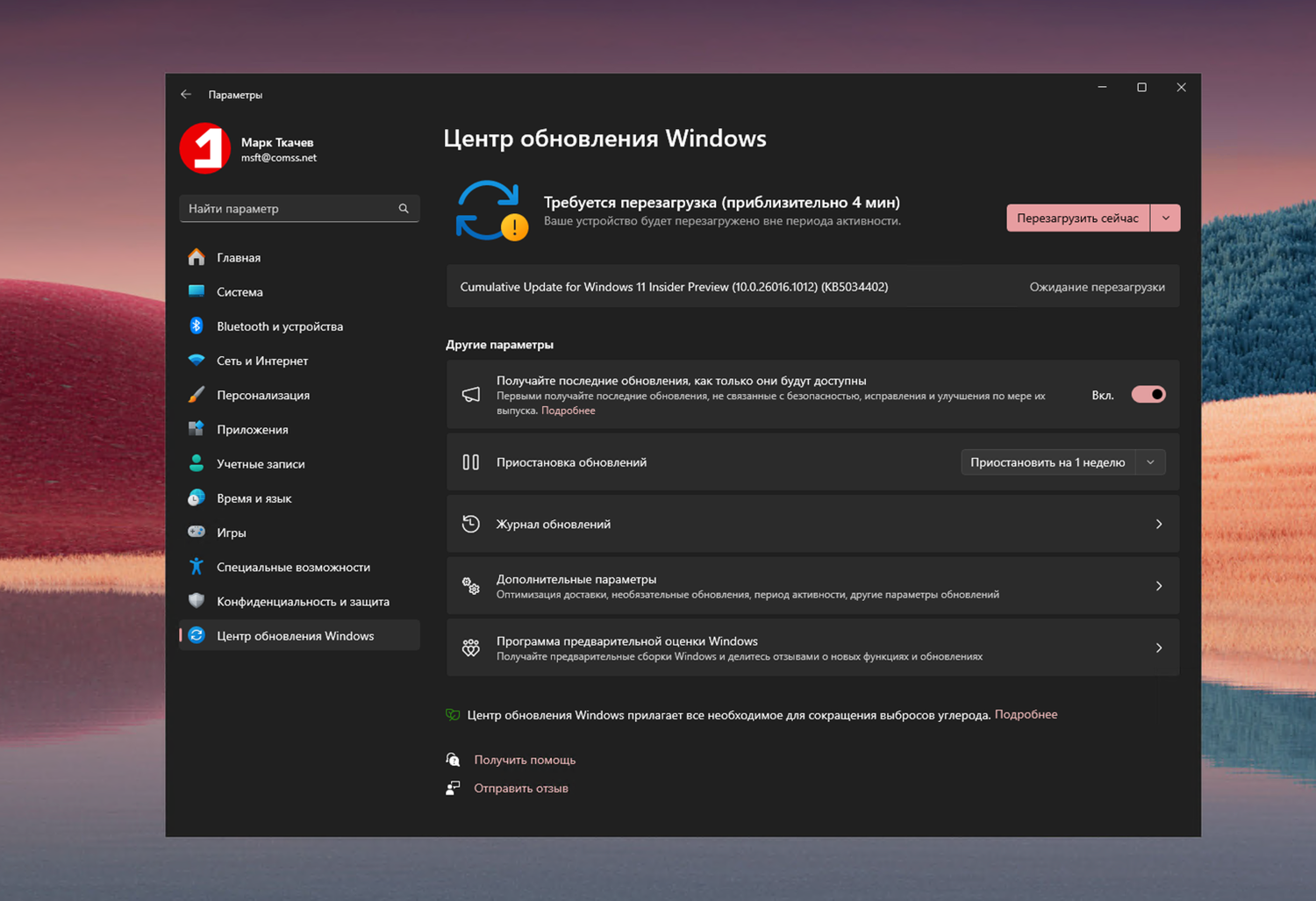Open Bluetooth и устройства section

pyautogui.click(x=299, y=325)
